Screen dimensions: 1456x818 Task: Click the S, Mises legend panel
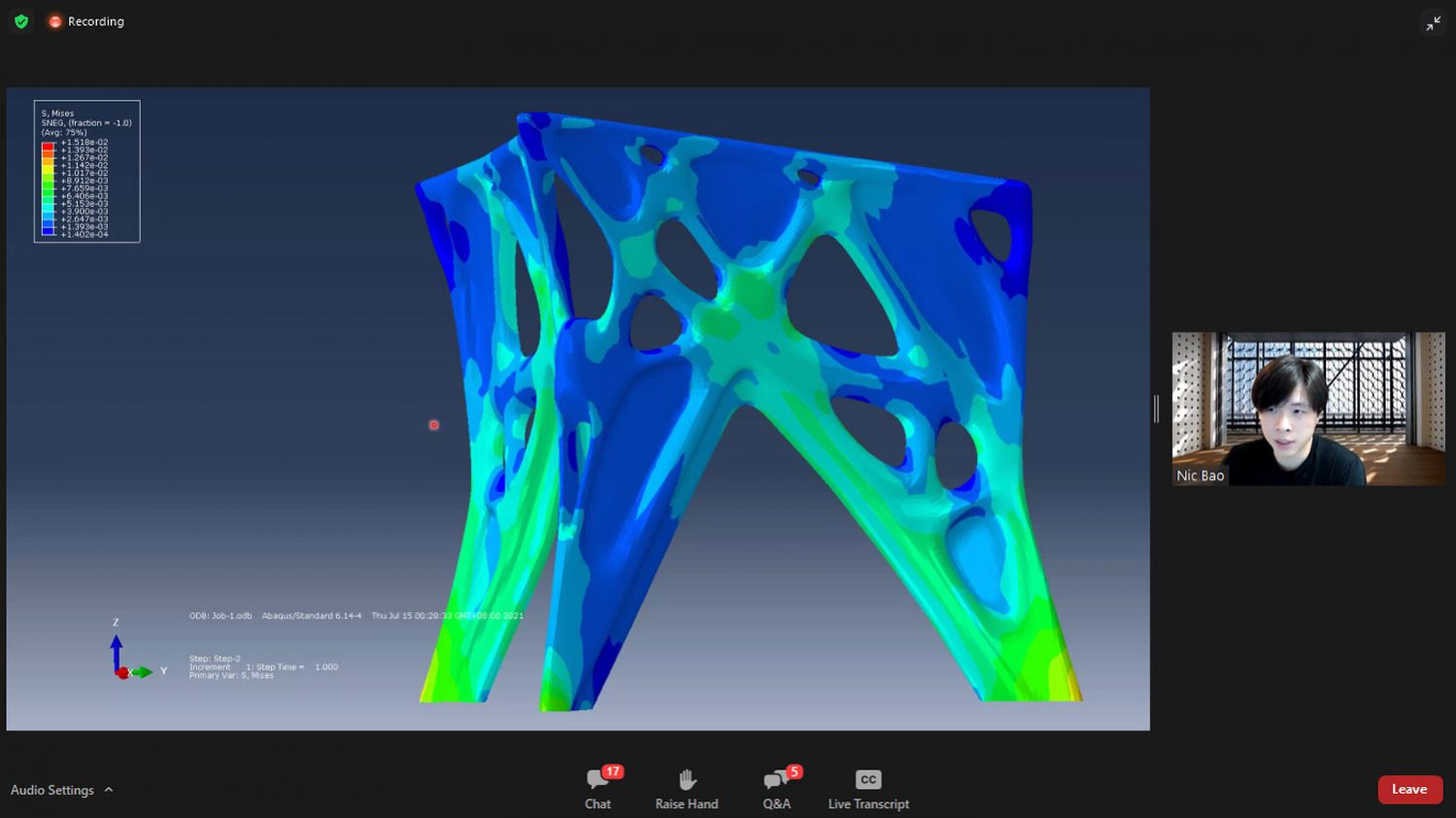(86, 170)
